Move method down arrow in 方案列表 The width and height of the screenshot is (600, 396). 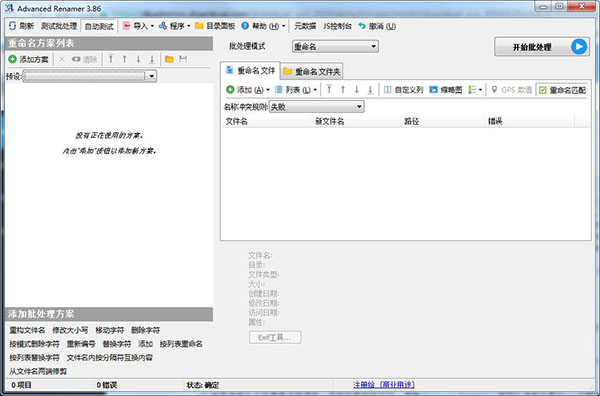pos(138,59)
